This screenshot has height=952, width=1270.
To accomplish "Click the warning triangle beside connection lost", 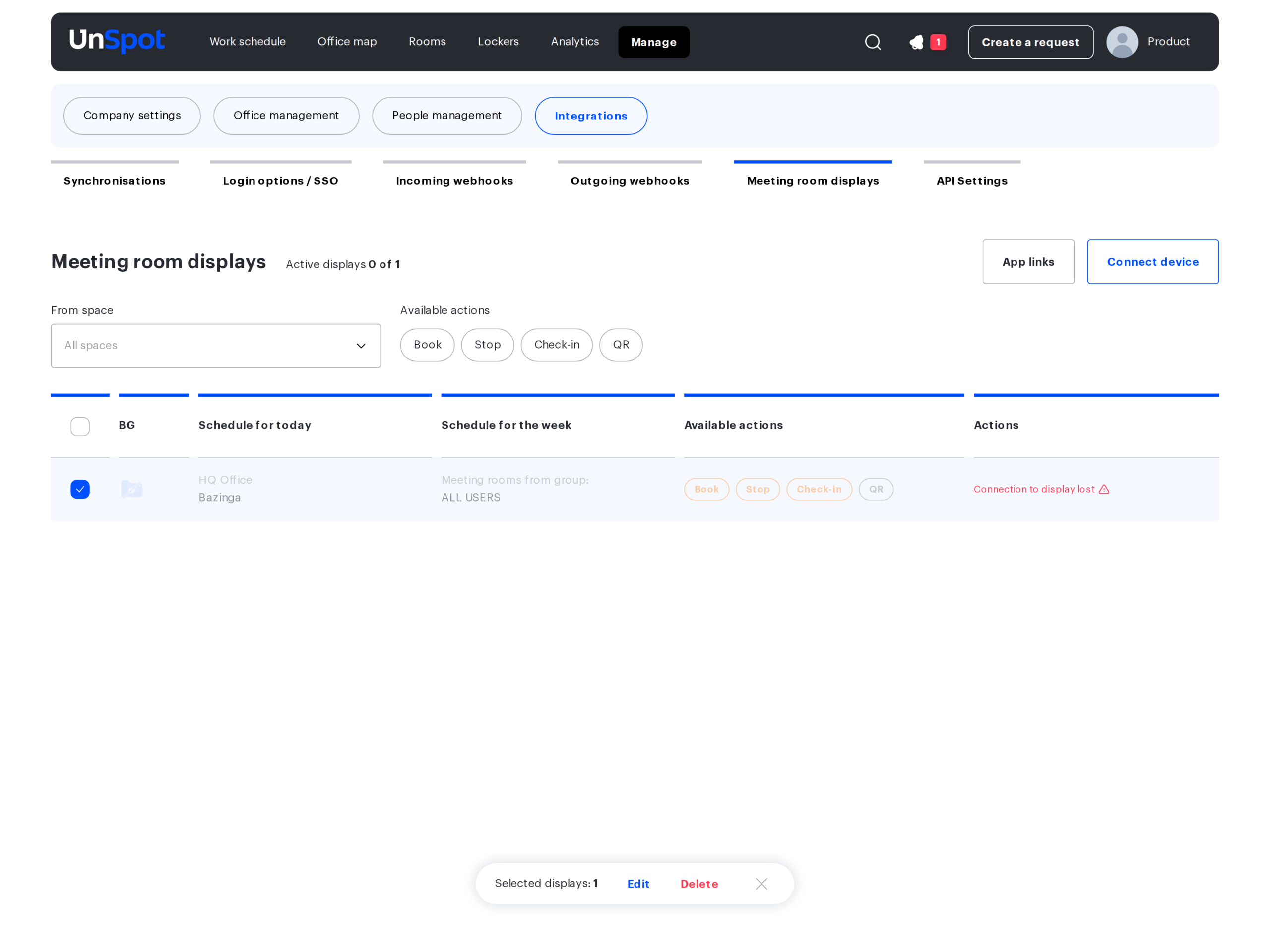I will click(x=1104, y=489).
